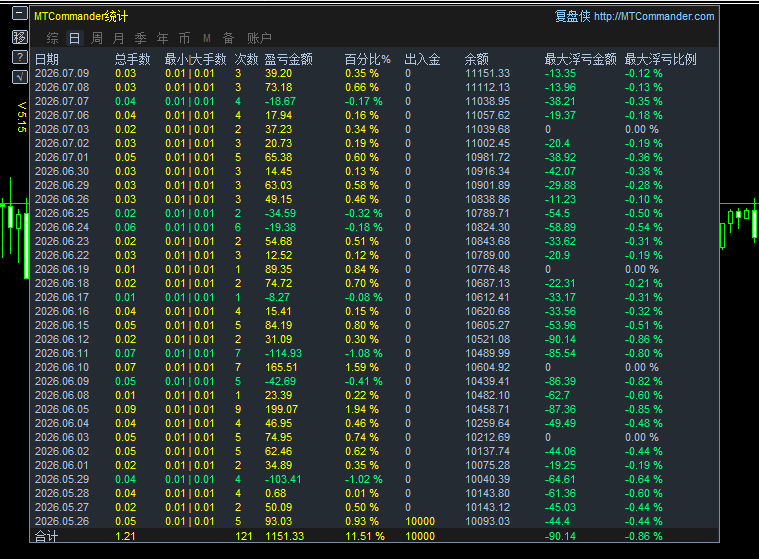The width and height of the screenshot is (759, 559).
Task: Click the 合计 totals row
Action: click(x=374, y=536)
